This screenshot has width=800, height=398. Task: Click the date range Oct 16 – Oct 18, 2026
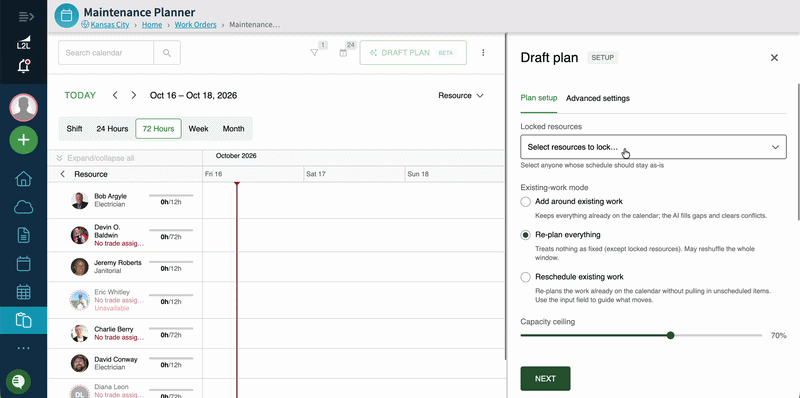click(x=193, y=95)
